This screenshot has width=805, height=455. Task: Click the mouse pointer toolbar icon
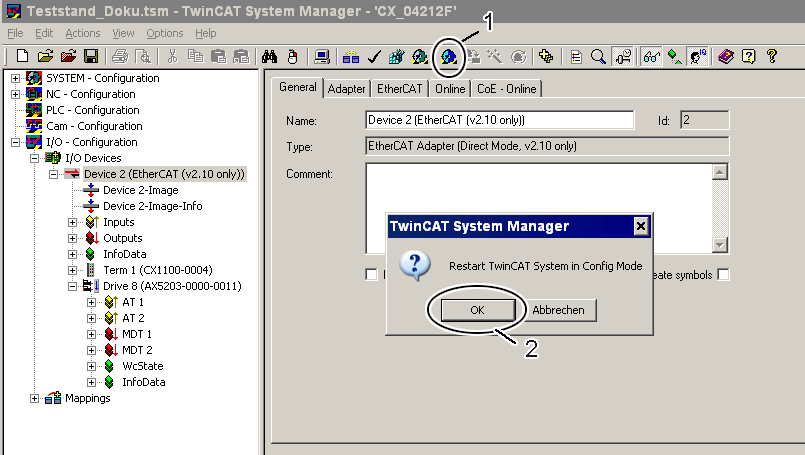tap(293, 56)
